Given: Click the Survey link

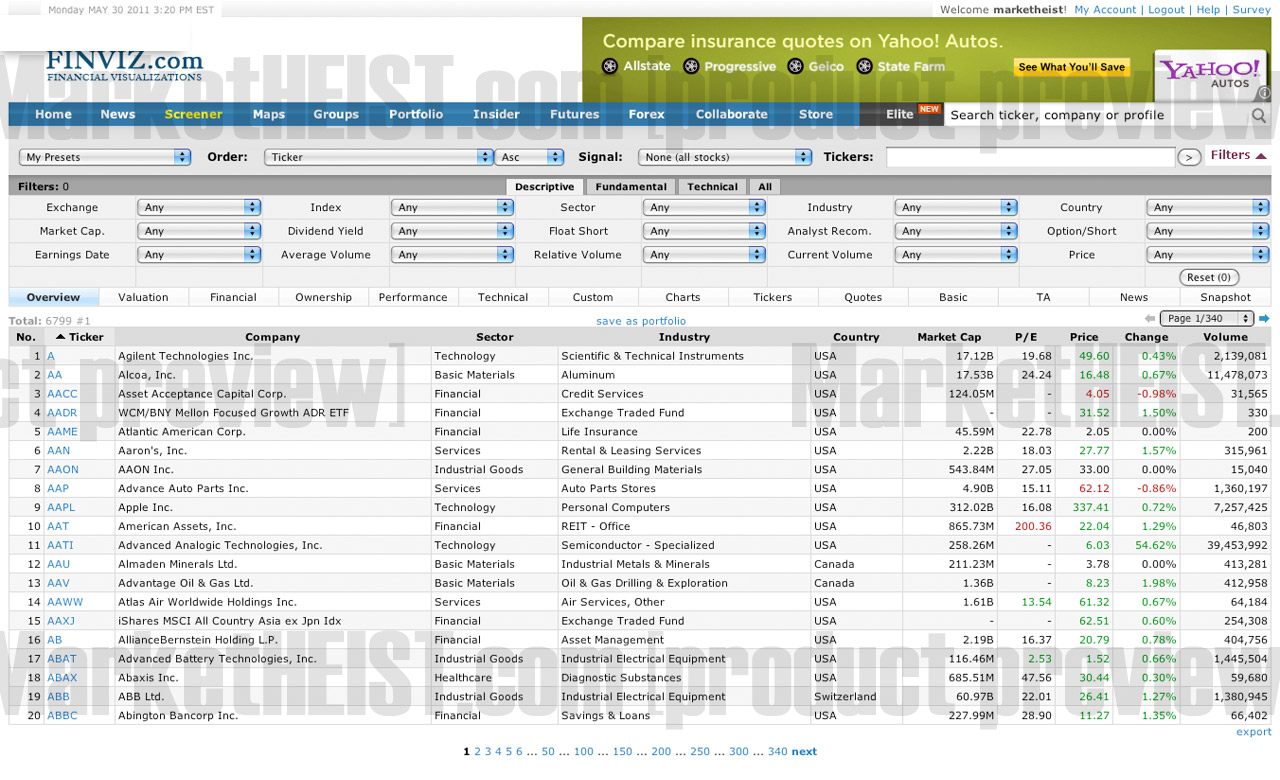Looking at the screenshot, I should pyautogui.click(x=1251, y=10).
